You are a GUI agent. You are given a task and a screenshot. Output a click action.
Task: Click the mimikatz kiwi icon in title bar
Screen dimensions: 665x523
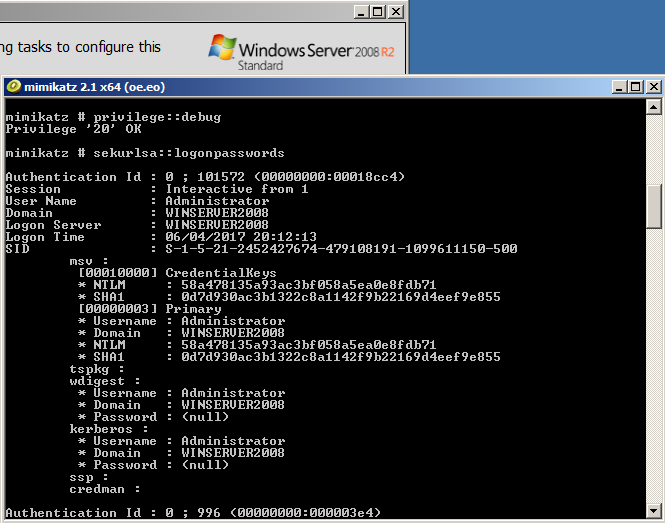14,87
